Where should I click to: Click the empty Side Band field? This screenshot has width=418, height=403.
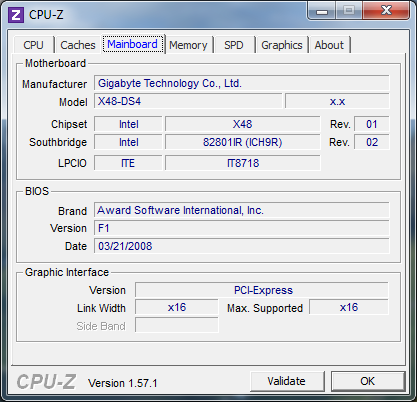tap(177, 325)
